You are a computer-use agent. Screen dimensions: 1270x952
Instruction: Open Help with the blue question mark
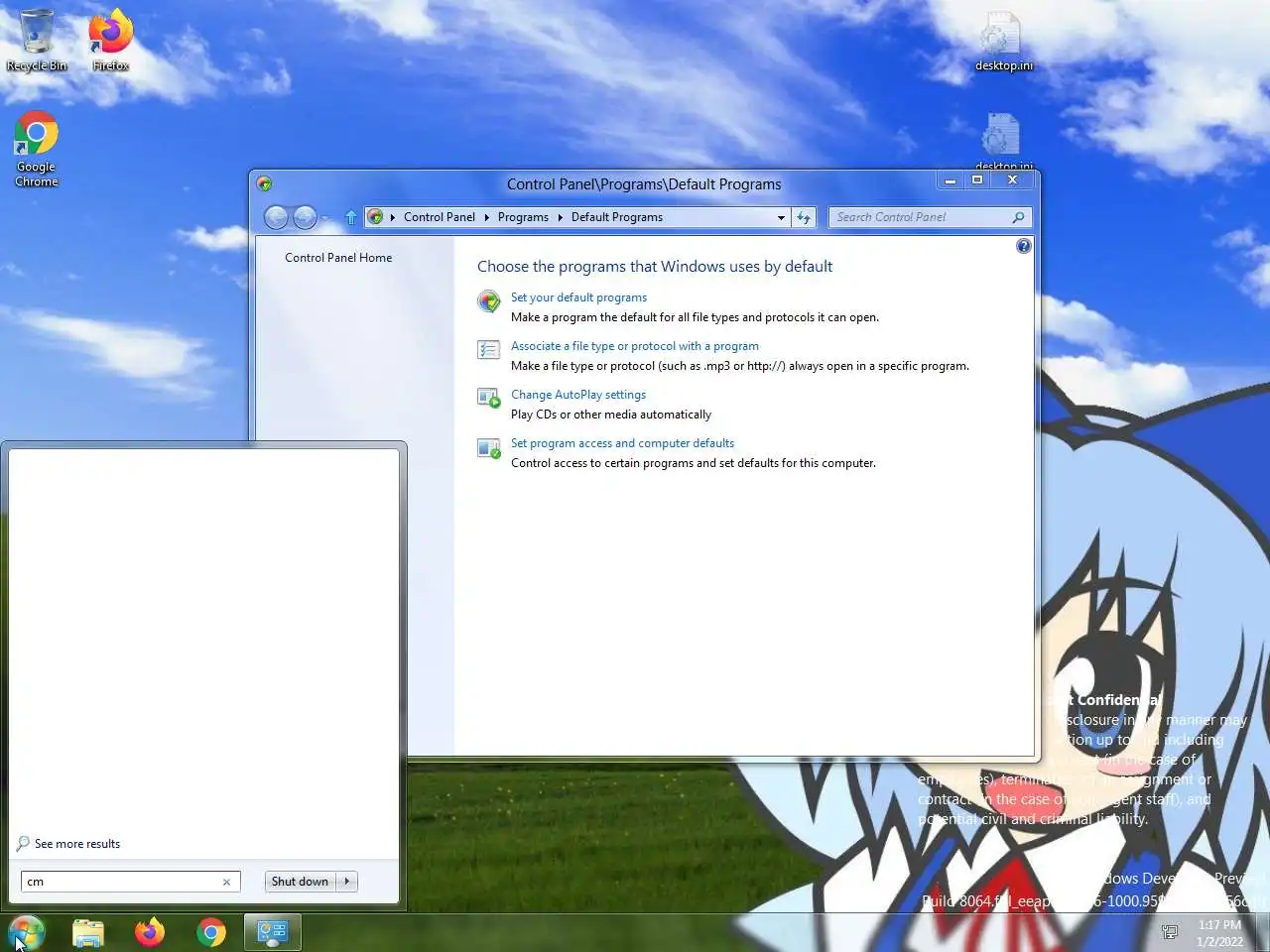pyautogui.click(x=1024, y=246)
